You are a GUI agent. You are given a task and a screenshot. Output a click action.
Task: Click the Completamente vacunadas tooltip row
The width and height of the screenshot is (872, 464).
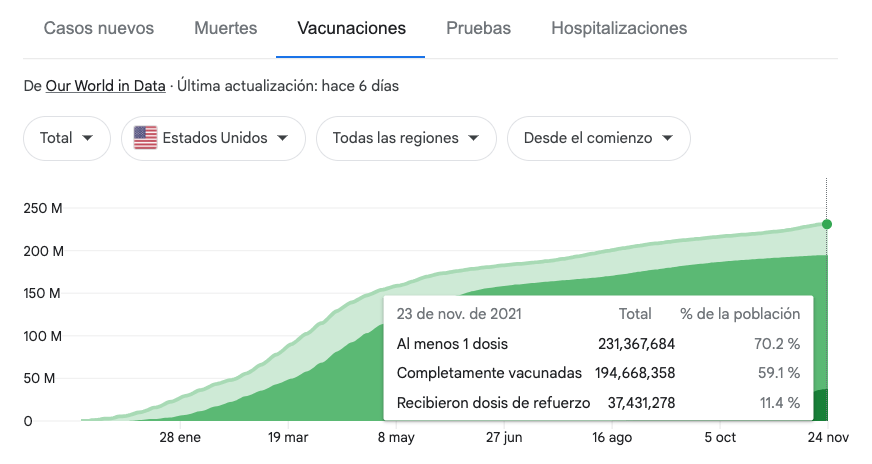pyautogui.click(x=597, y=373)
